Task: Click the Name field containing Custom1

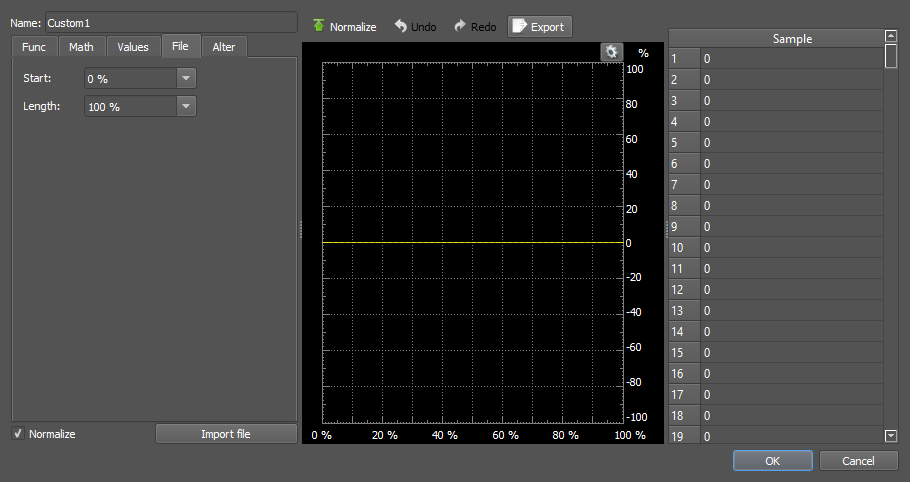Action: click(x=171, y=23)
